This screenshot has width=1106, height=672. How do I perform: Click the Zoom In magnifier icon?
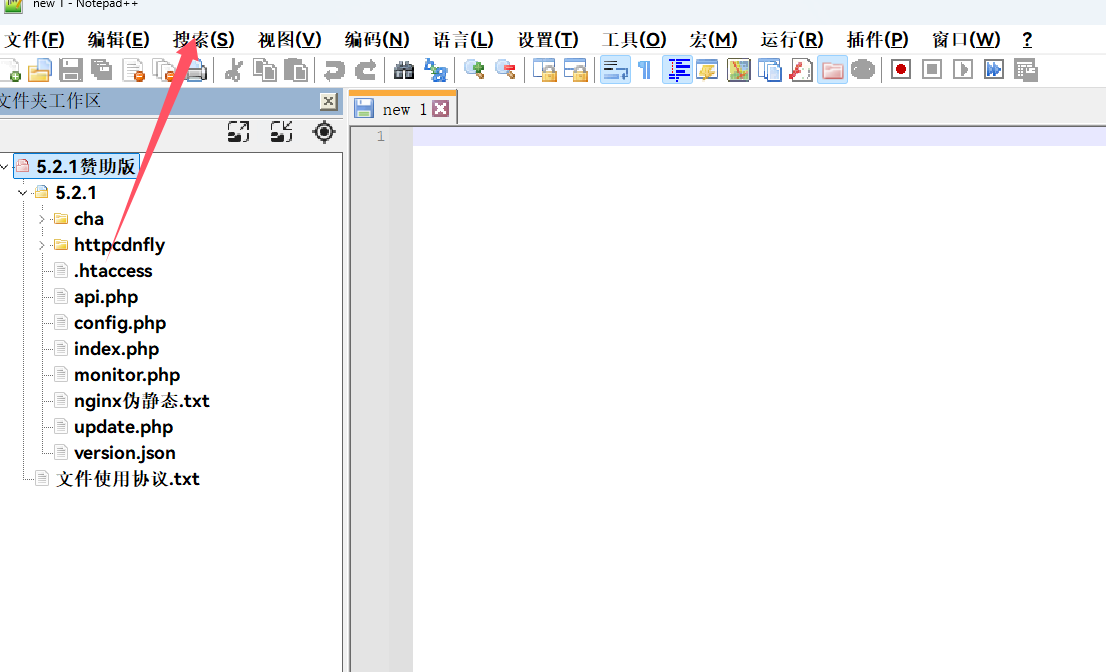click(x=474, y=70)
